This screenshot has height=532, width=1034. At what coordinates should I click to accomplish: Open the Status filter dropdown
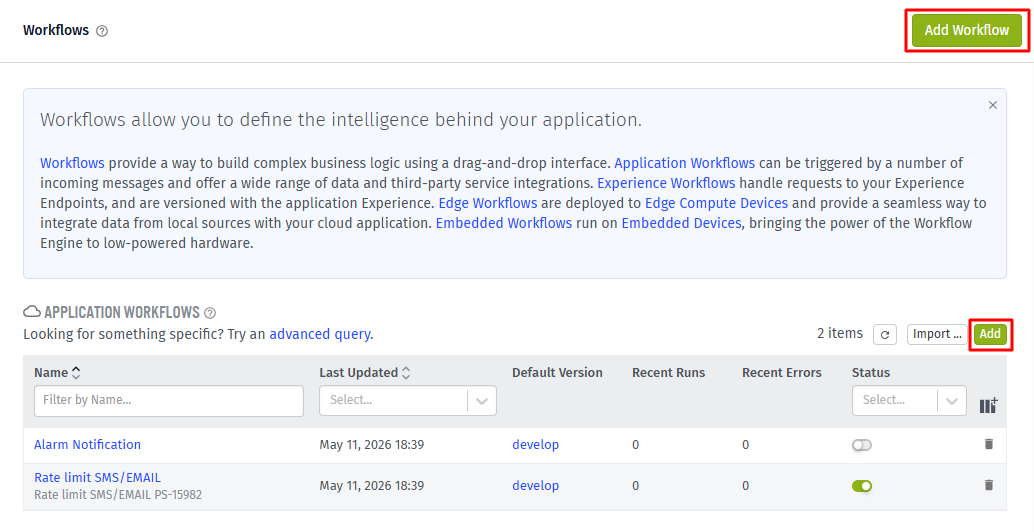[909, 400]
